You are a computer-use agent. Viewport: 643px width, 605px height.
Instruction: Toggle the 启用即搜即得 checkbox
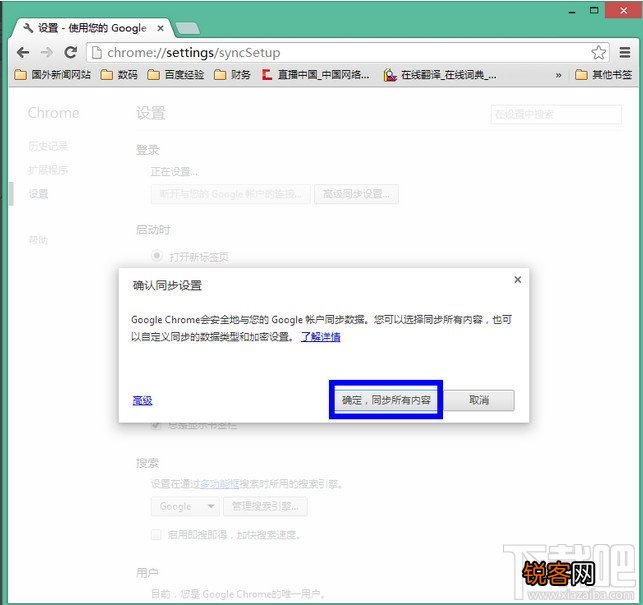156,534
